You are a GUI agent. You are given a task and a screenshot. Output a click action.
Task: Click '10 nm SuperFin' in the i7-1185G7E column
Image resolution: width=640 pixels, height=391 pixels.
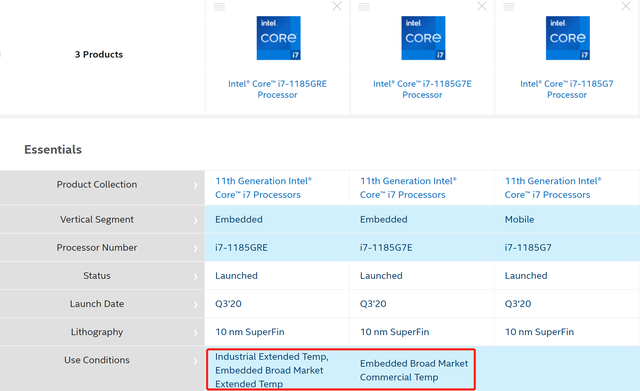tap(395, 332)
